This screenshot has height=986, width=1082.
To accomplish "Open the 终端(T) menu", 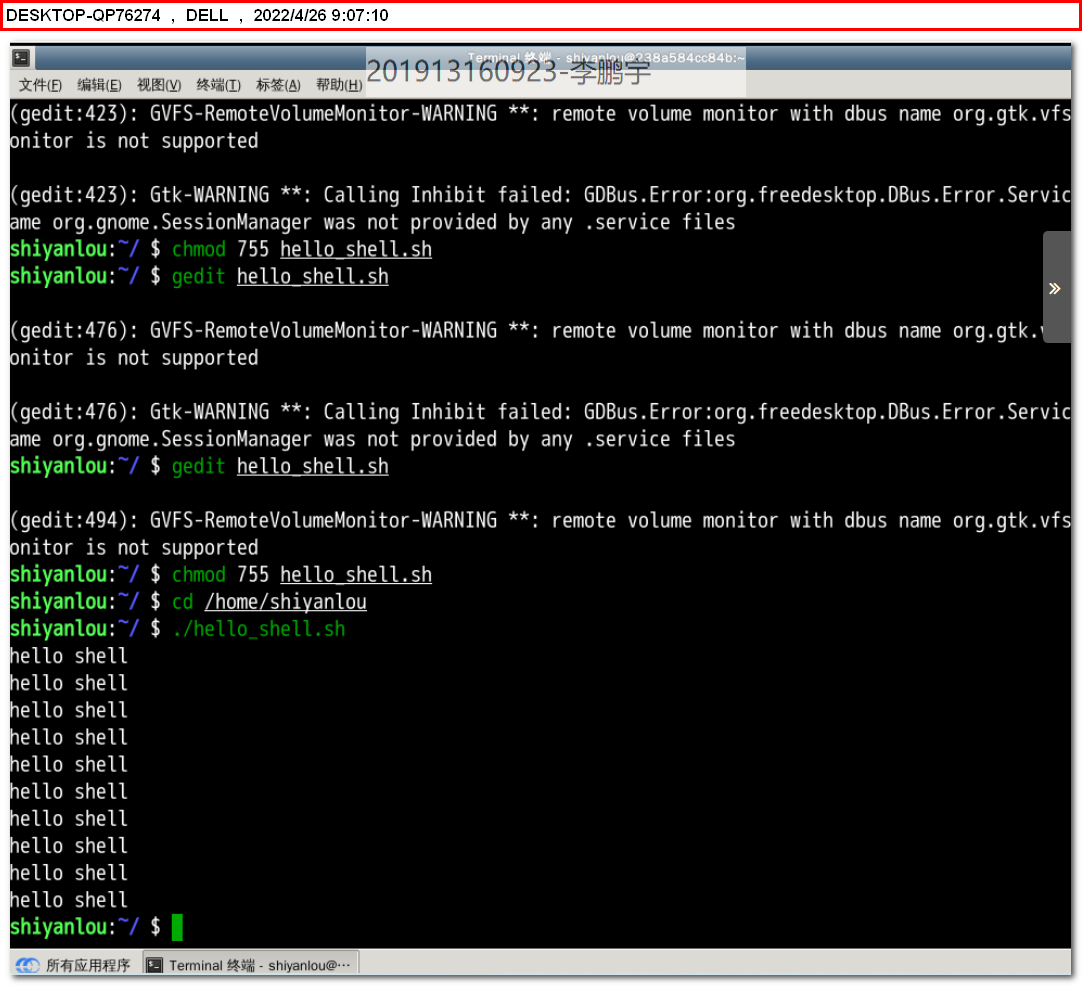I will point(218,85).
